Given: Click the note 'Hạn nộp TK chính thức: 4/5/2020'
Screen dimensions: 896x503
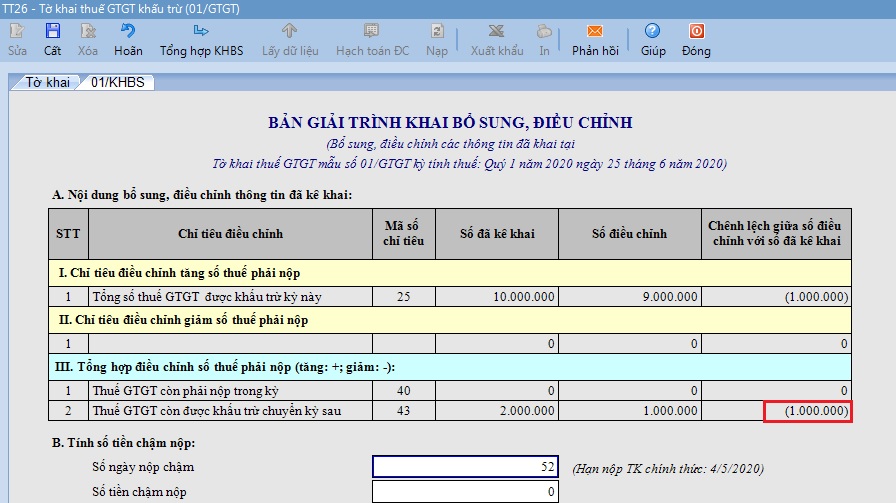Looking at the screenshot, I should coord(667,469).
